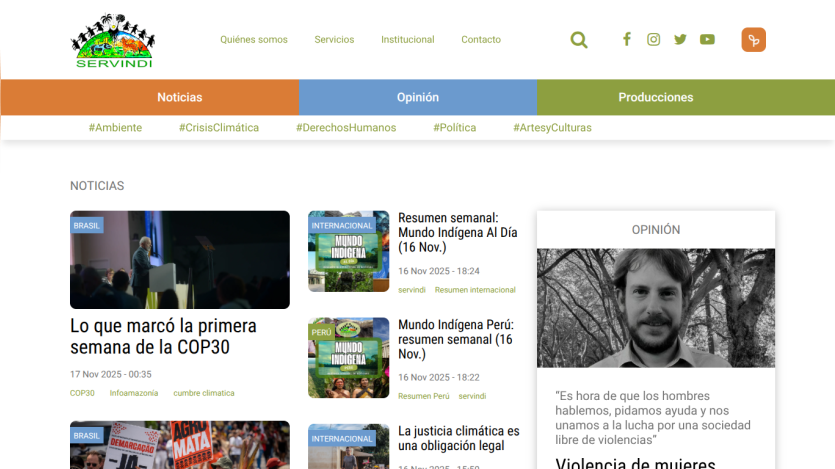
Task: Switch to the Opinión tab
Action: (x=418, y=97)
